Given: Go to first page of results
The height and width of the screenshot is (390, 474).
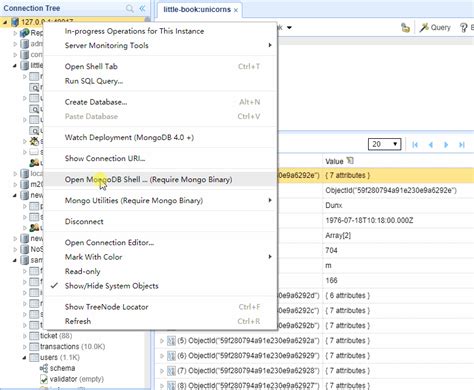Looking at the screenshot, I should point(415,145).
